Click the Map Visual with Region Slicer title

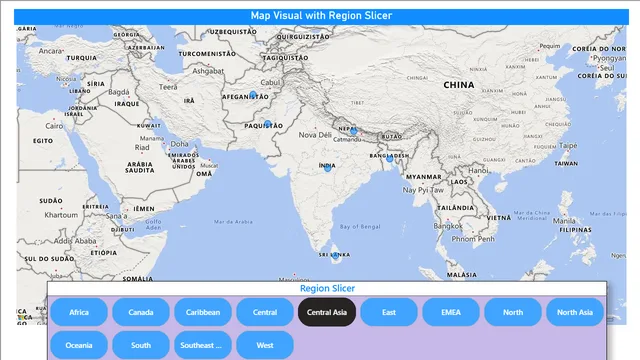(x=321, y=16)
